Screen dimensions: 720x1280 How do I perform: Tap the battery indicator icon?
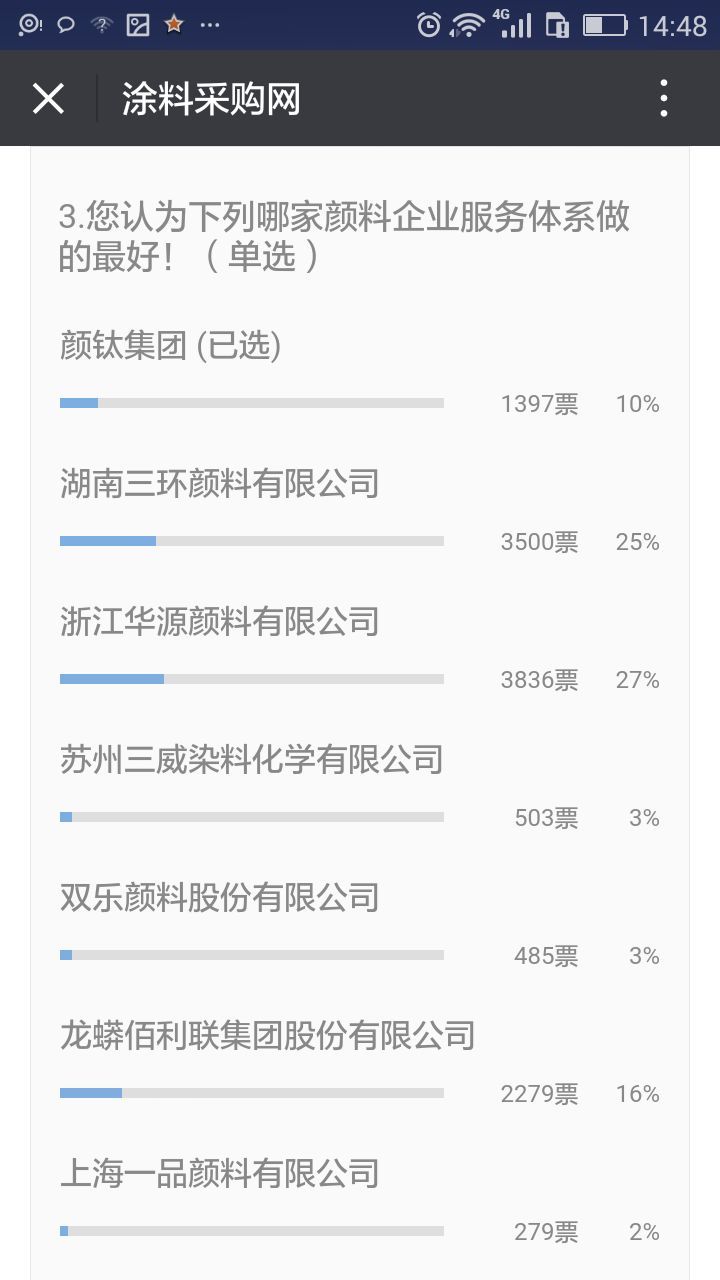605,25
